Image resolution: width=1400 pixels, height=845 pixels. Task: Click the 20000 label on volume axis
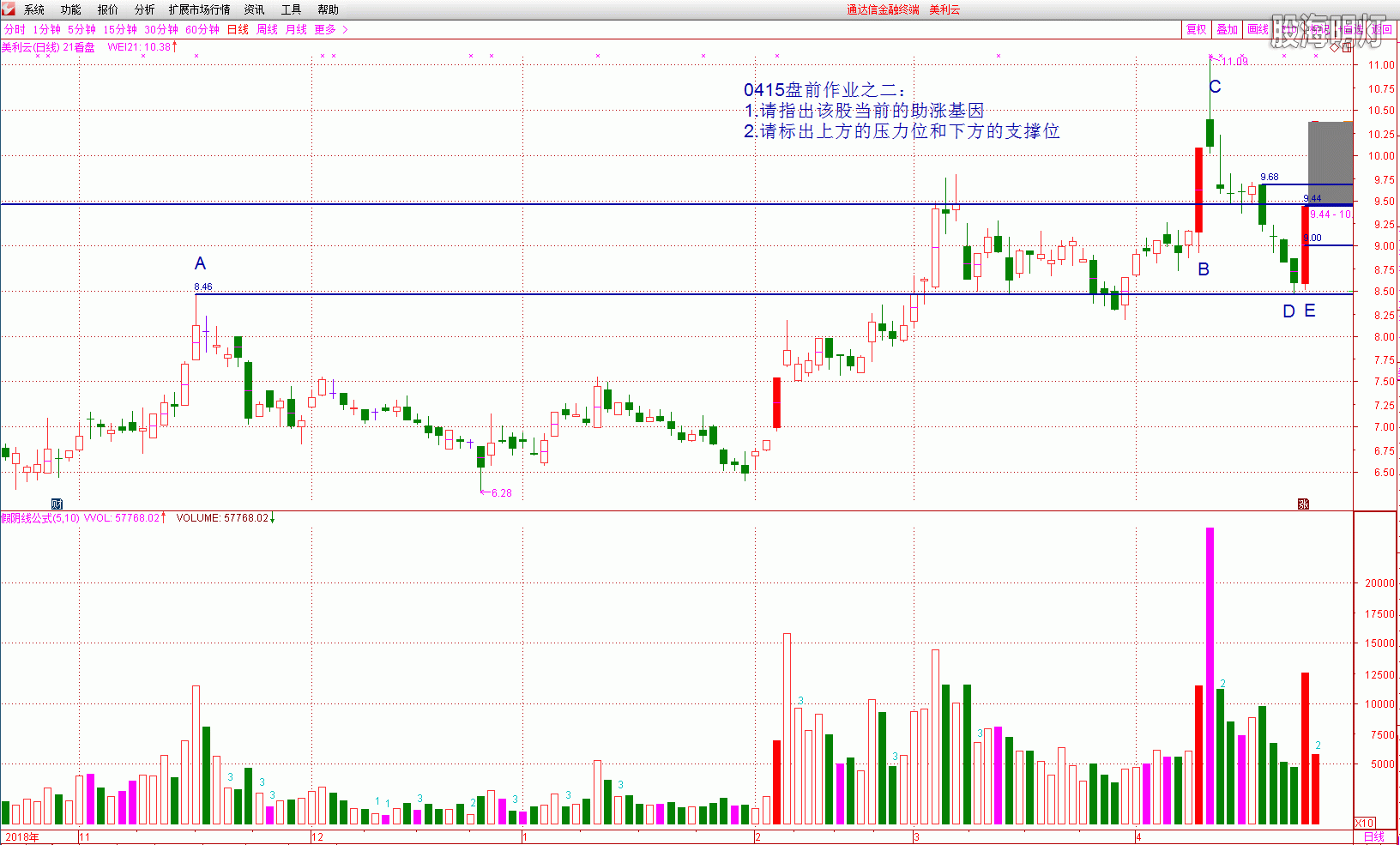click(x=1379, y=583)
